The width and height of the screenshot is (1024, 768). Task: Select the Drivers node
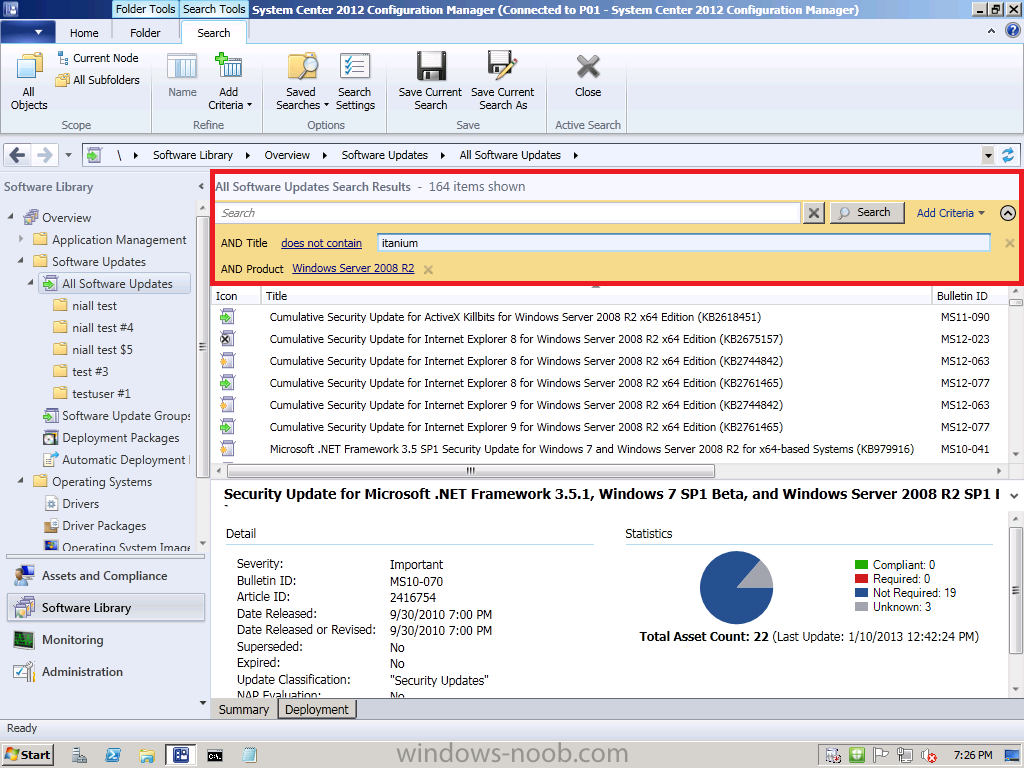72,504
